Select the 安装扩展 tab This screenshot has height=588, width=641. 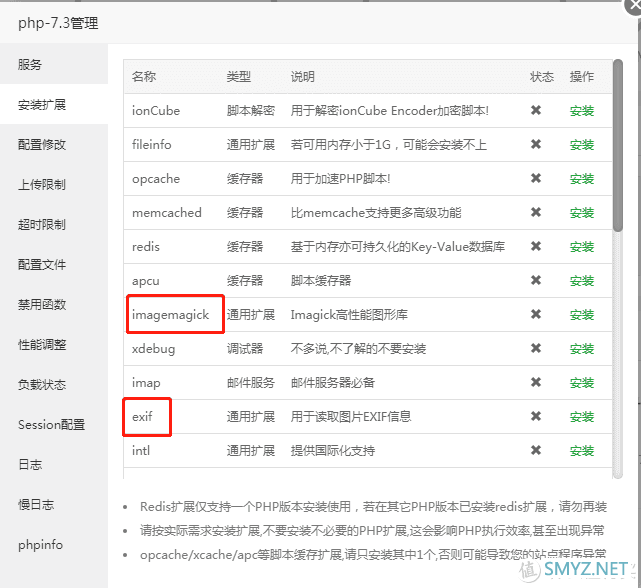pos(54,104)
